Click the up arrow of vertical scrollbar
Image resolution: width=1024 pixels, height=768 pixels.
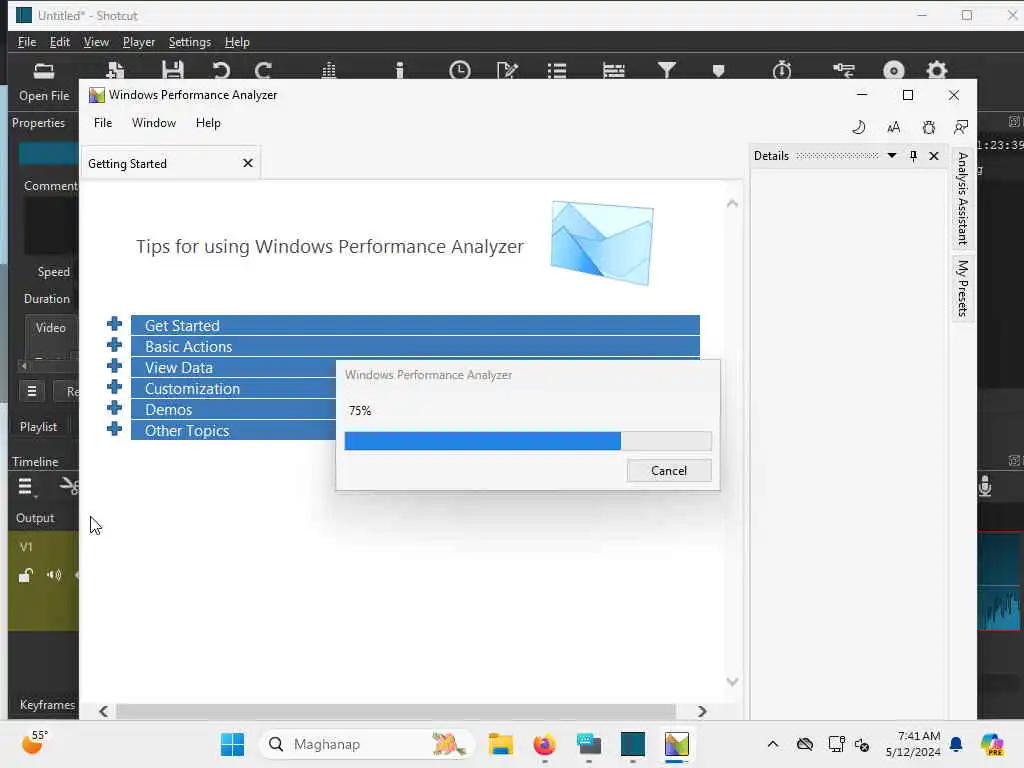click(x=732, y=204)
